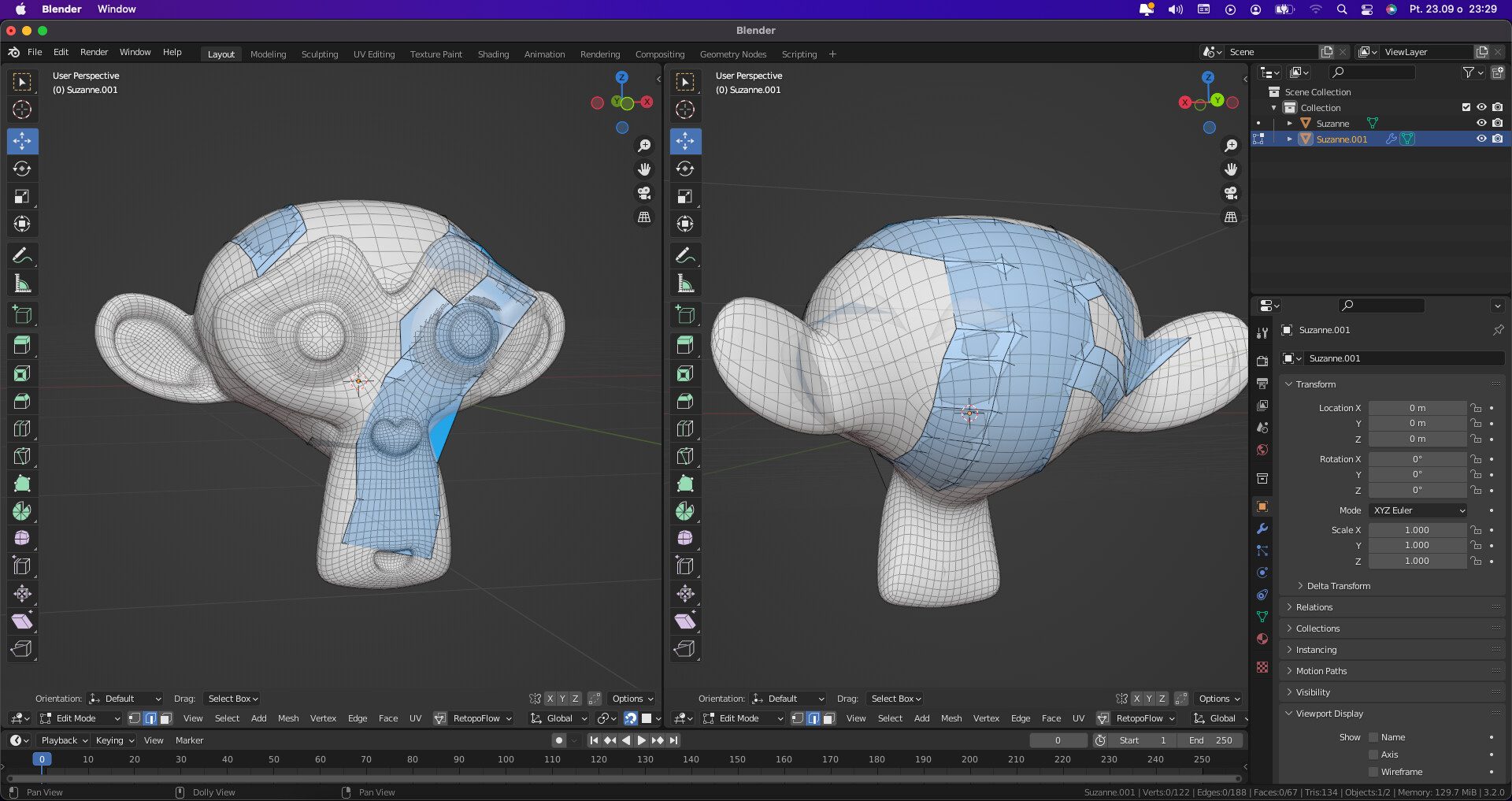The image size is (1512, 801).
Task: Click pan hand icon in left viewport
Action: [644, 169]
